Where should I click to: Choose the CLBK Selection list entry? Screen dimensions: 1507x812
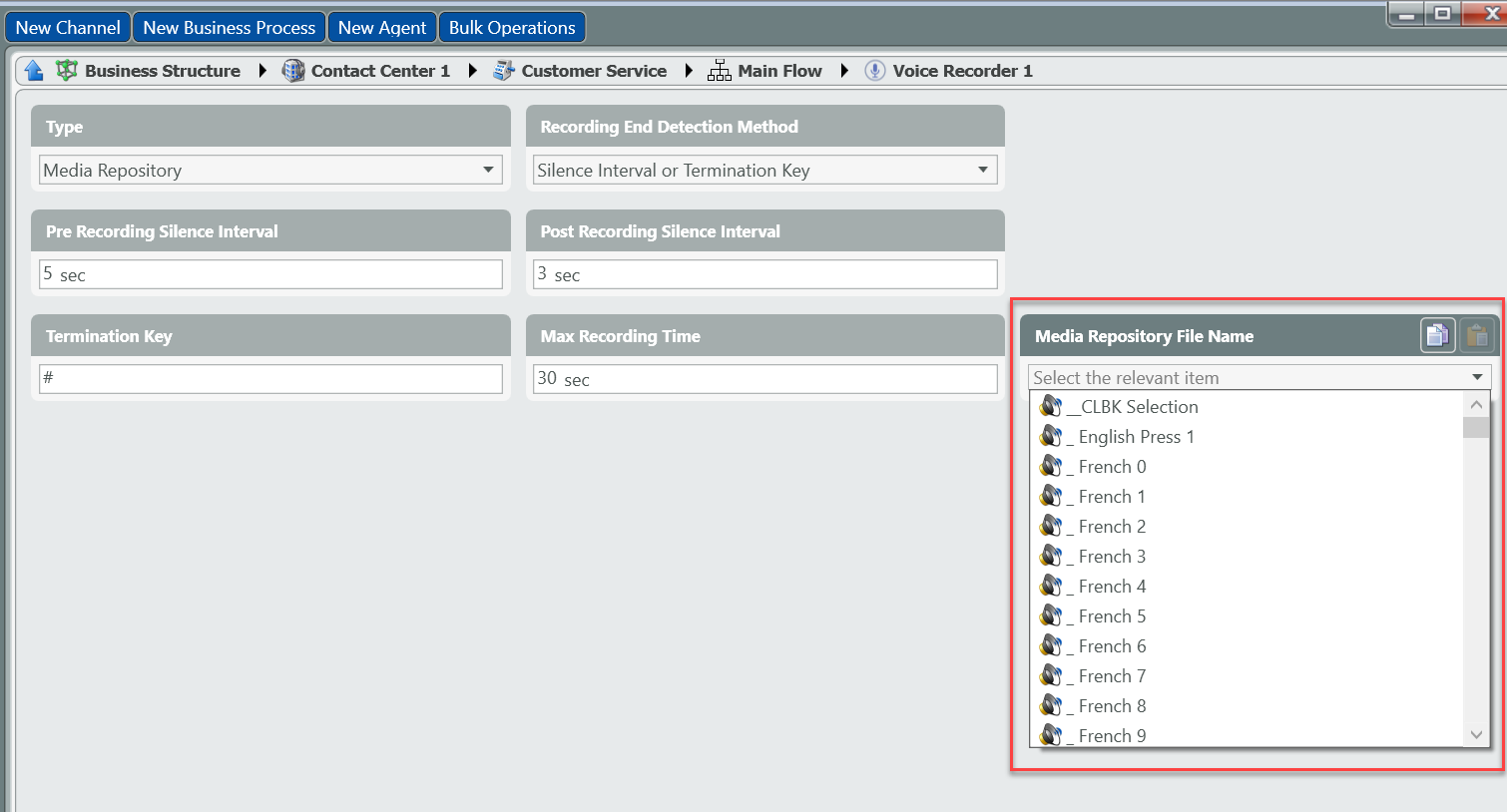(1138, 407)
